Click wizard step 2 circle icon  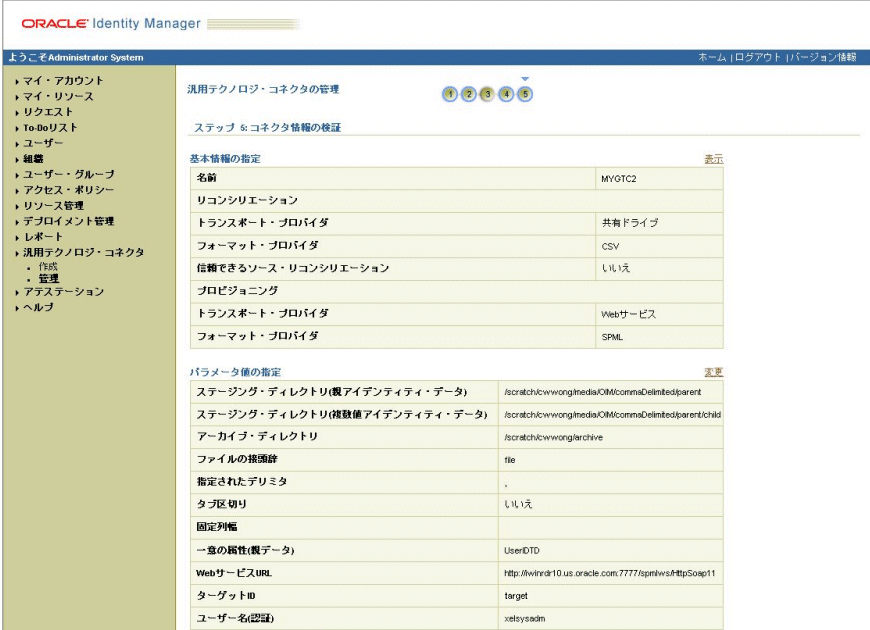(469, 94)
